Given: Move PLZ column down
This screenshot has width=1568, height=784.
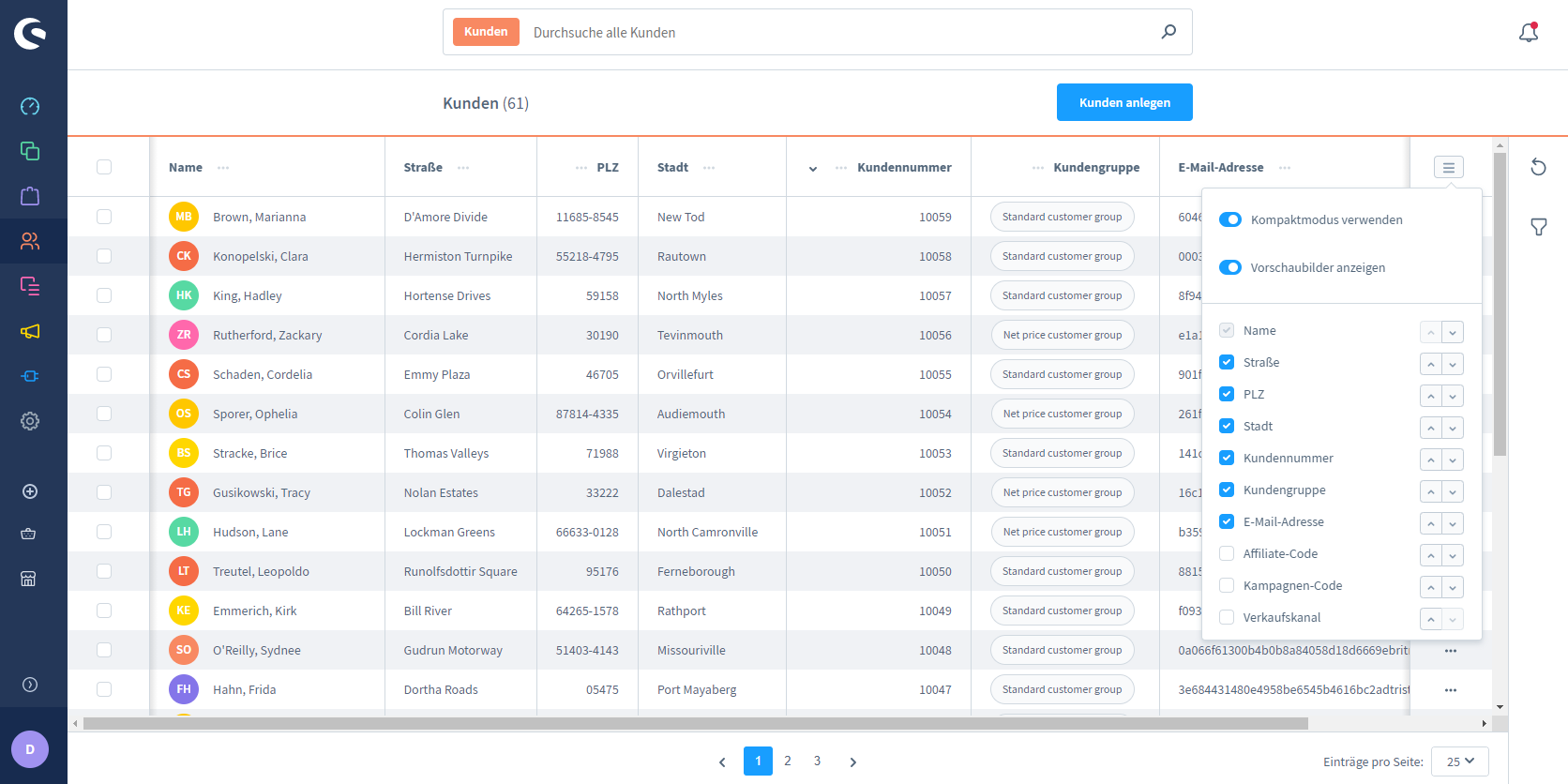Looking at the screenshot, I should pos(1453,396).
